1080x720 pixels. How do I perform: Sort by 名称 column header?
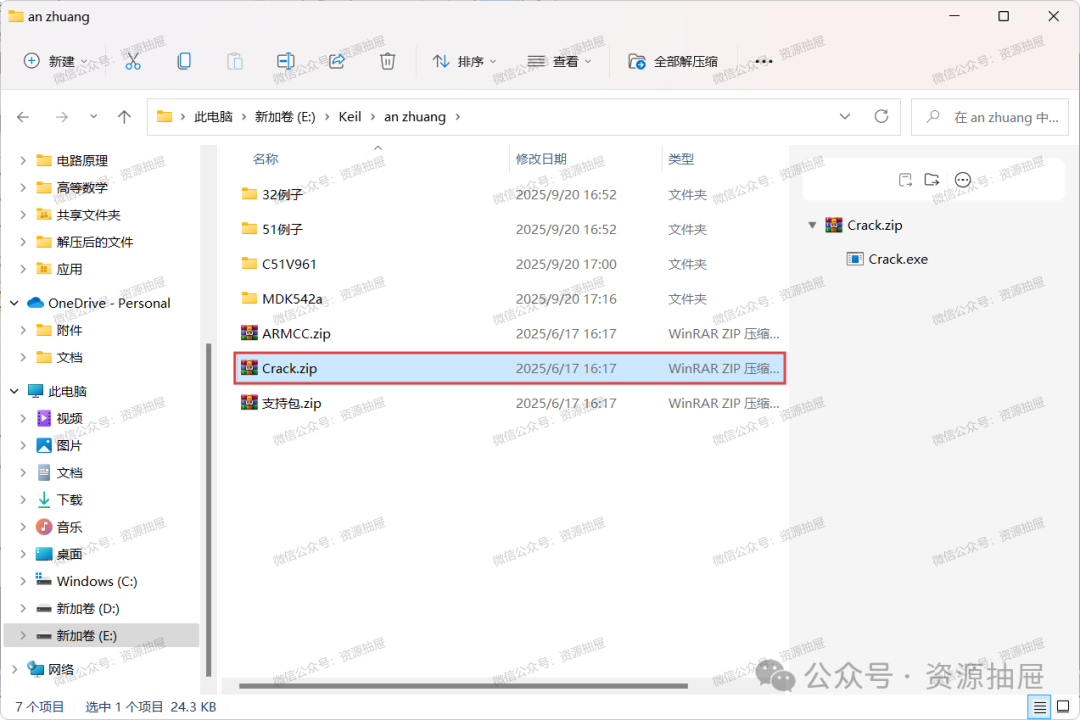coord(265,159)
